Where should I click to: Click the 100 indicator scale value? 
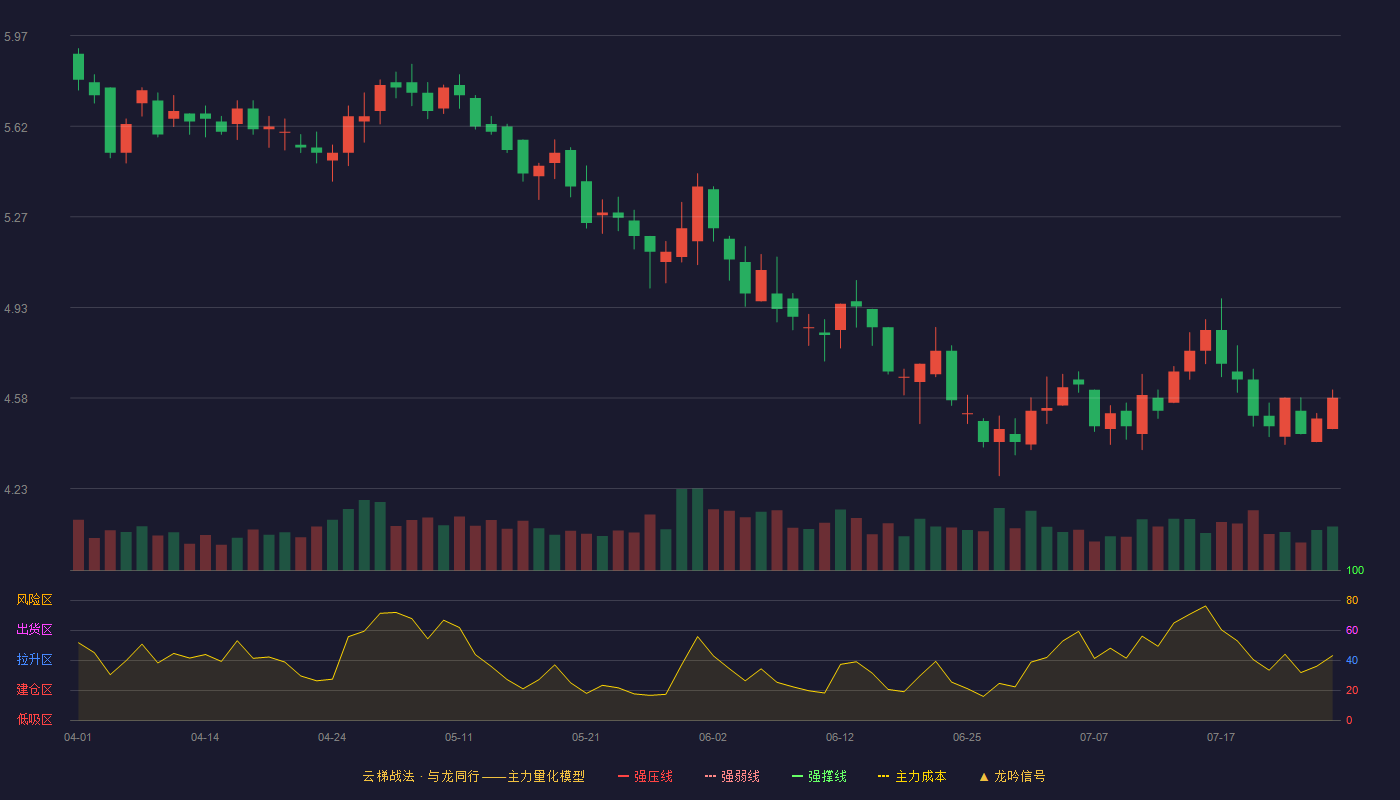(1355, 571)
